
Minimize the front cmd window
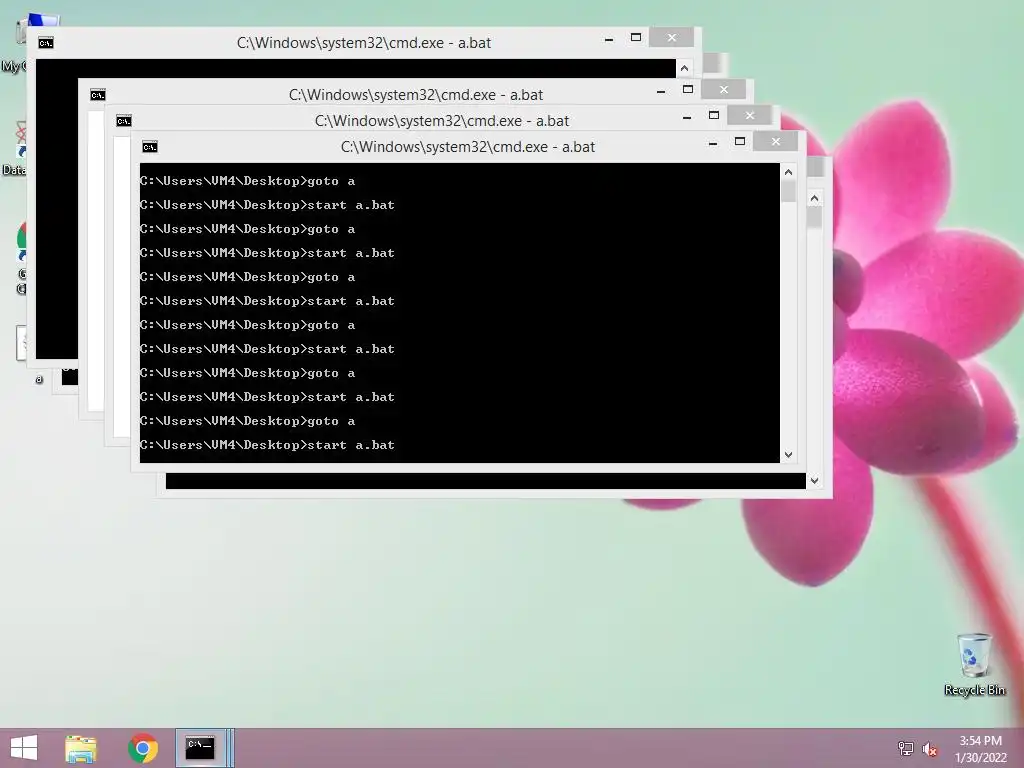point(713,142)
